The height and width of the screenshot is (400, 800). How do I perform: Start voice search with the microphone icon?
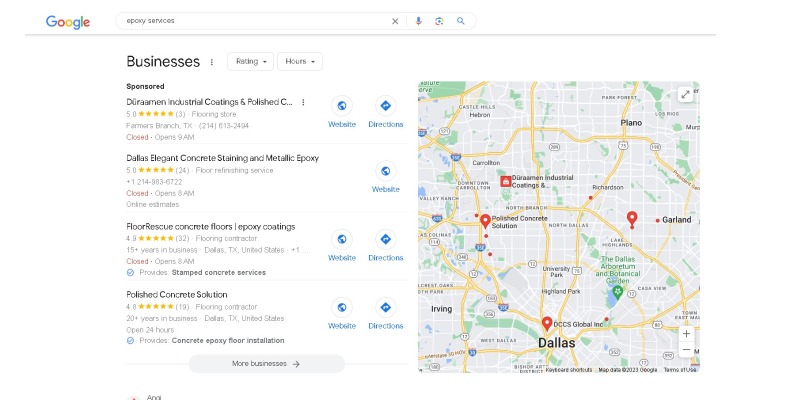418,21
